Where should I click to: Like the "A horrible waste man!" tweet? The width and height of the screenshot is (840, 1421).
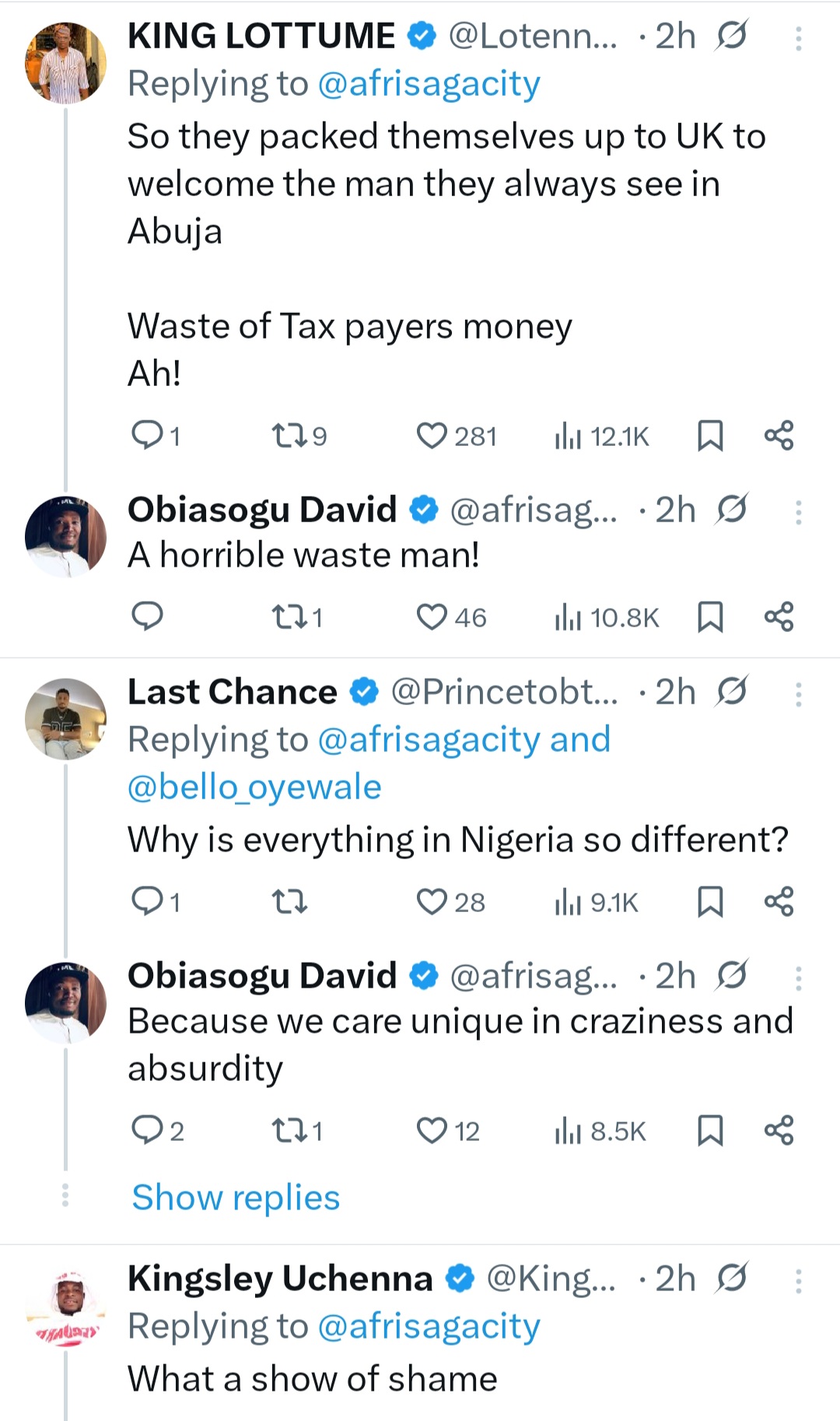click(432, 617)
